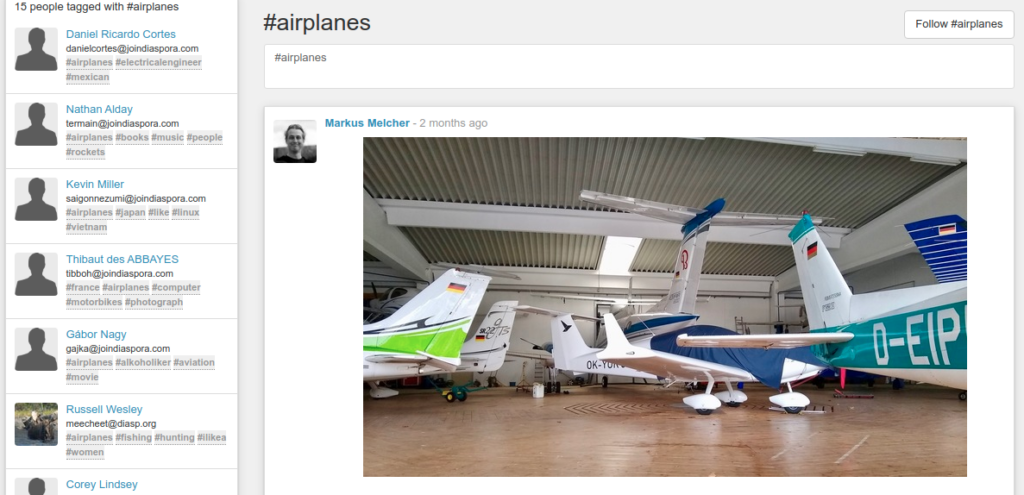This screenshot has width=1024, height=495.
Task: Open Markus Melcher's profile link
Action: [367, 123]
